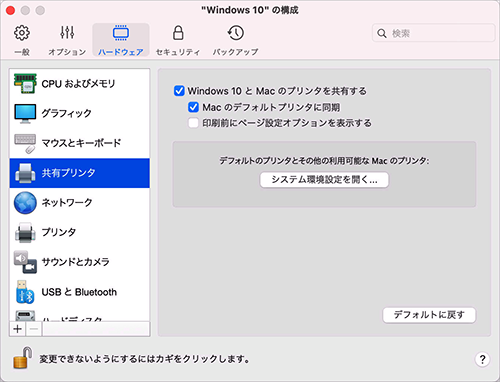Add a device with the plus button
This screenshot has height=382, width=500.
(17, 329)
